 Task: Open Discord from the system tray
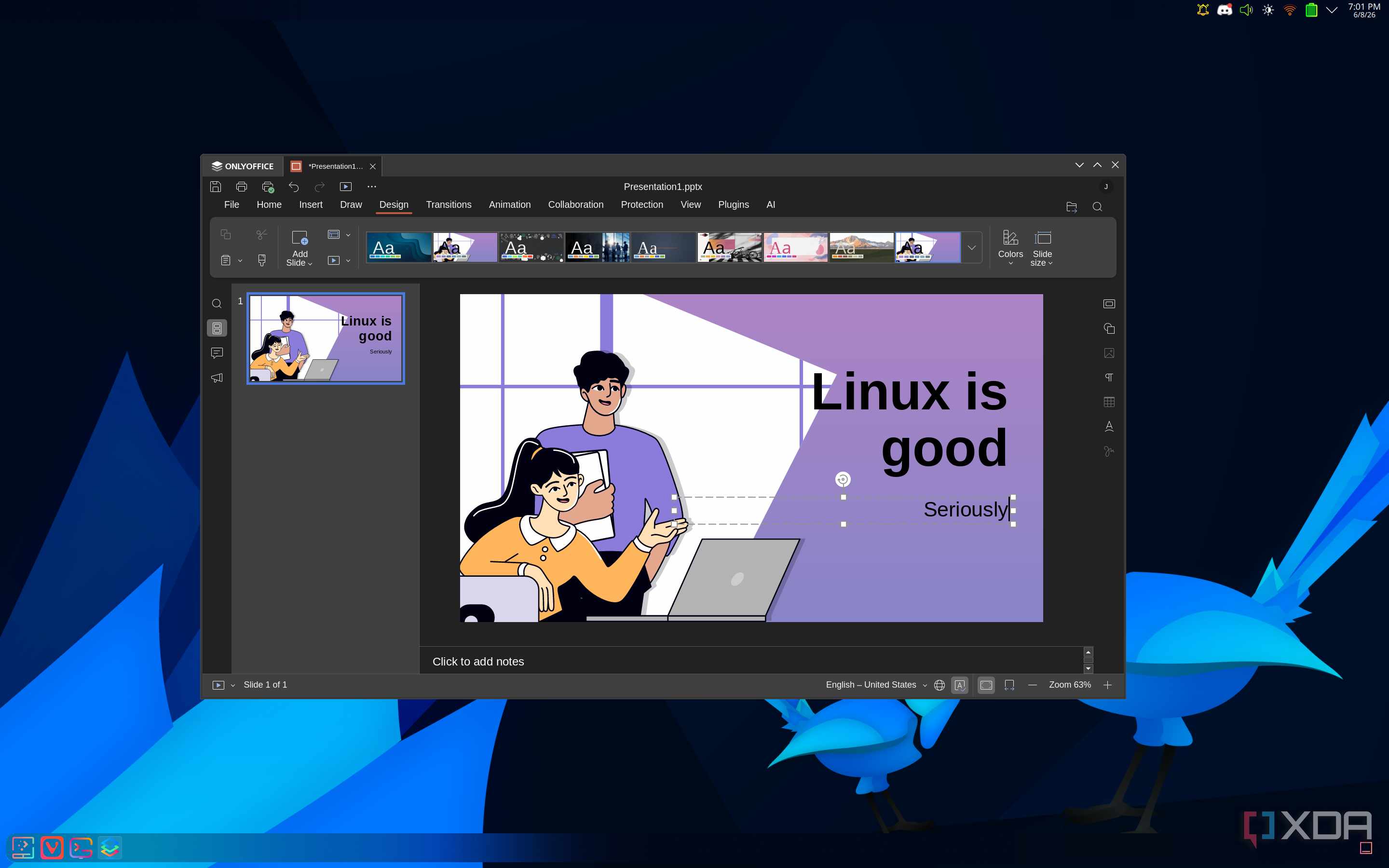(1224, 10)
